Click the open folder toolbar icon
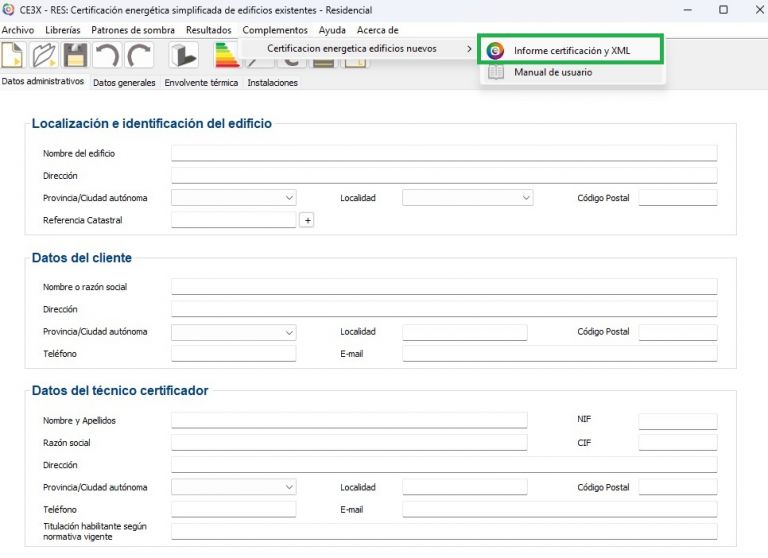The width and height of the screenshot is (768, 558). (45, 55)
